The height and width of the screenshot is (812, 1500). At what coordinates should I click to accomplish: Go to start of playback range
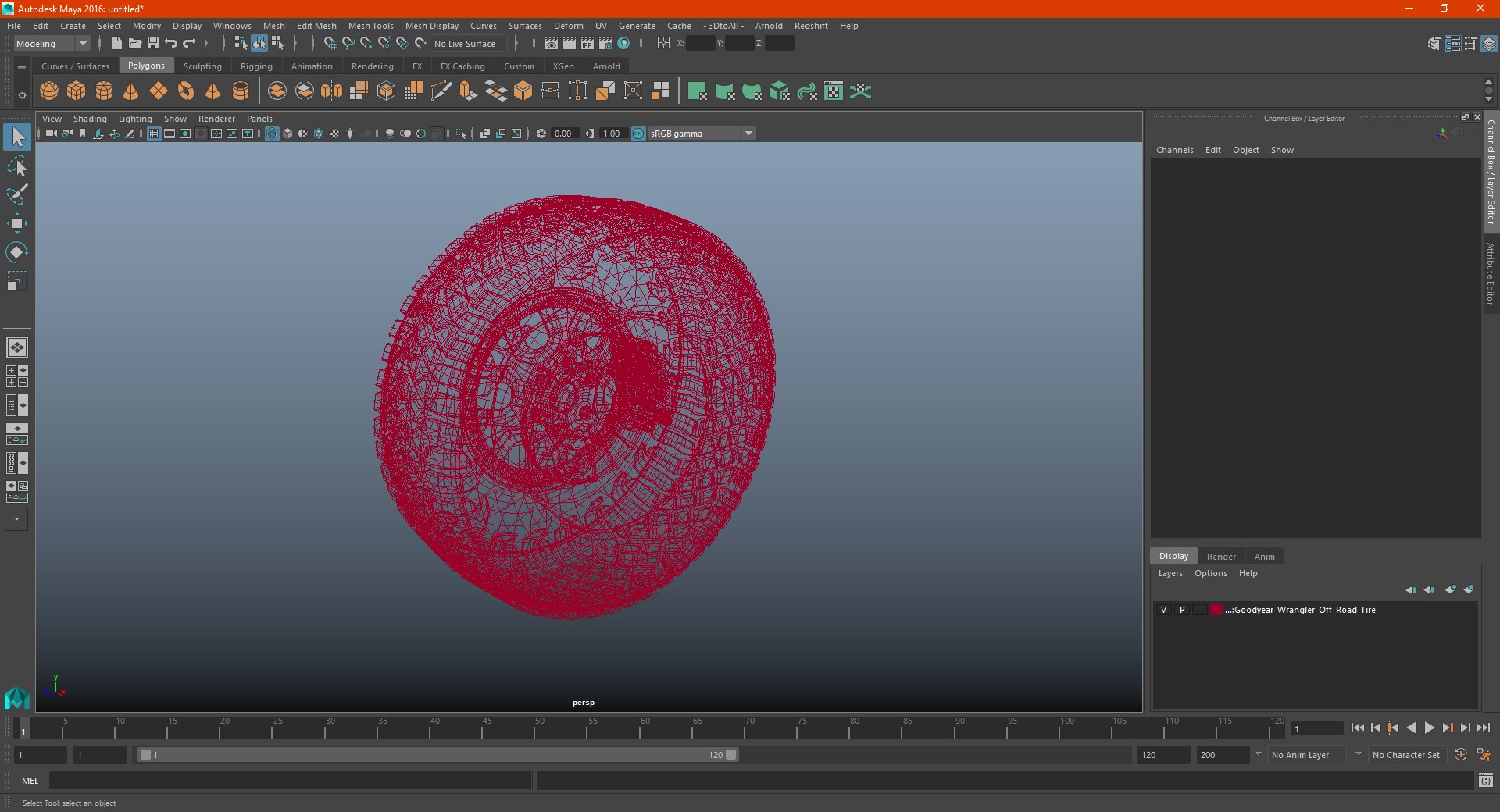tap(1357, 728)
